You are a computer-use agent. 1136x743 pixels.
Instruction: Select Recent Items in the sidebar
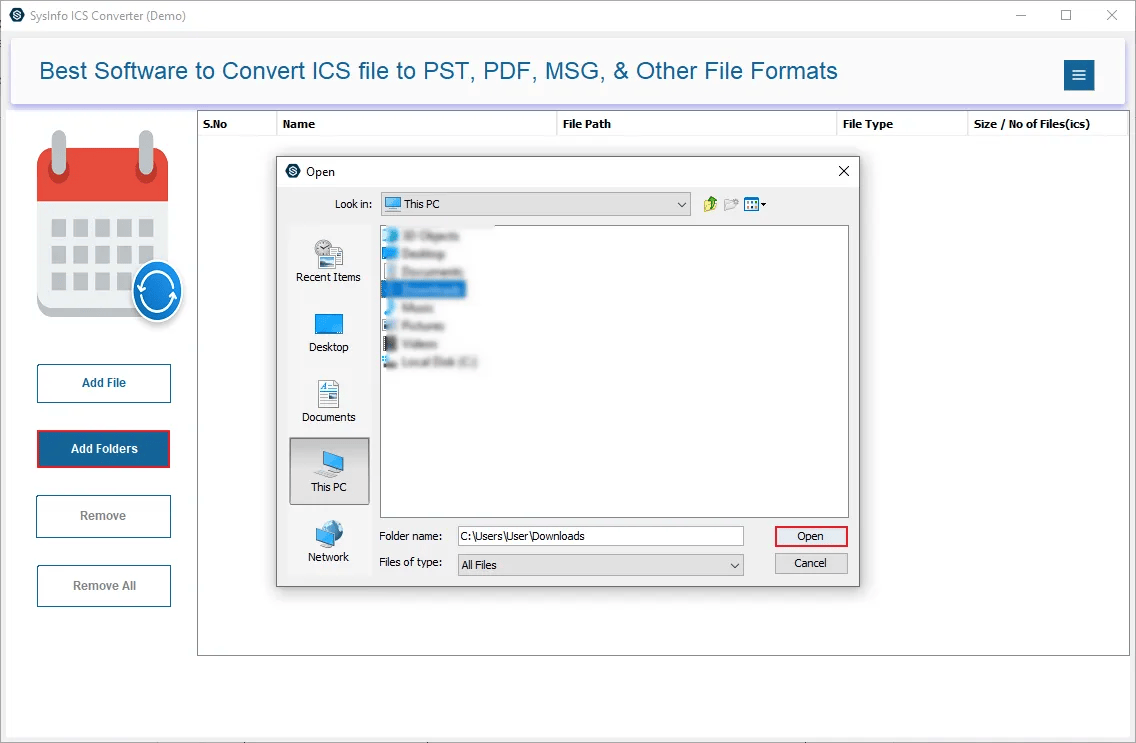point(328,261)
